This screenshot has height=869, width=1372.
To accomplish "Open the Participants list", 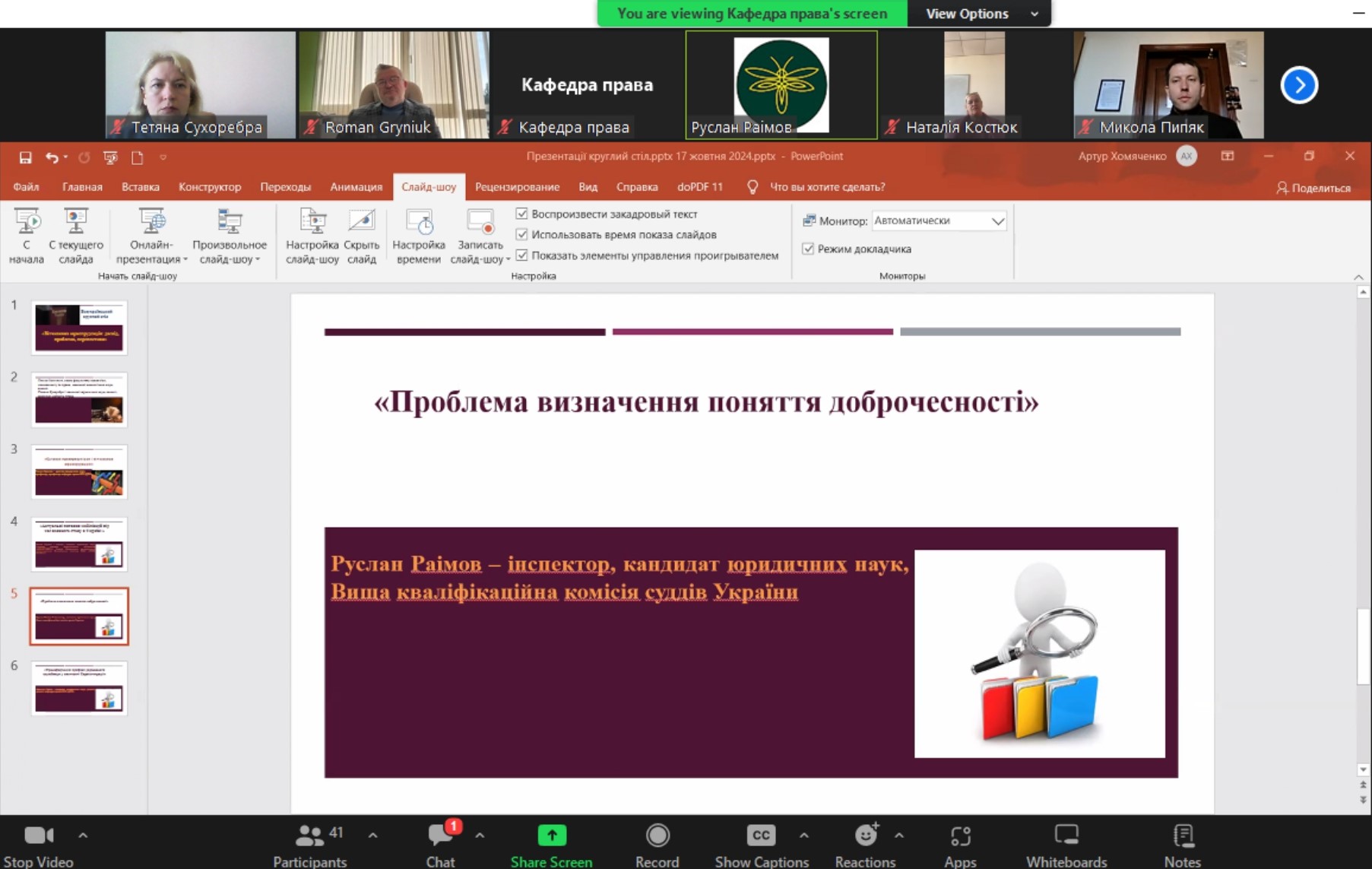I will 309,836.
